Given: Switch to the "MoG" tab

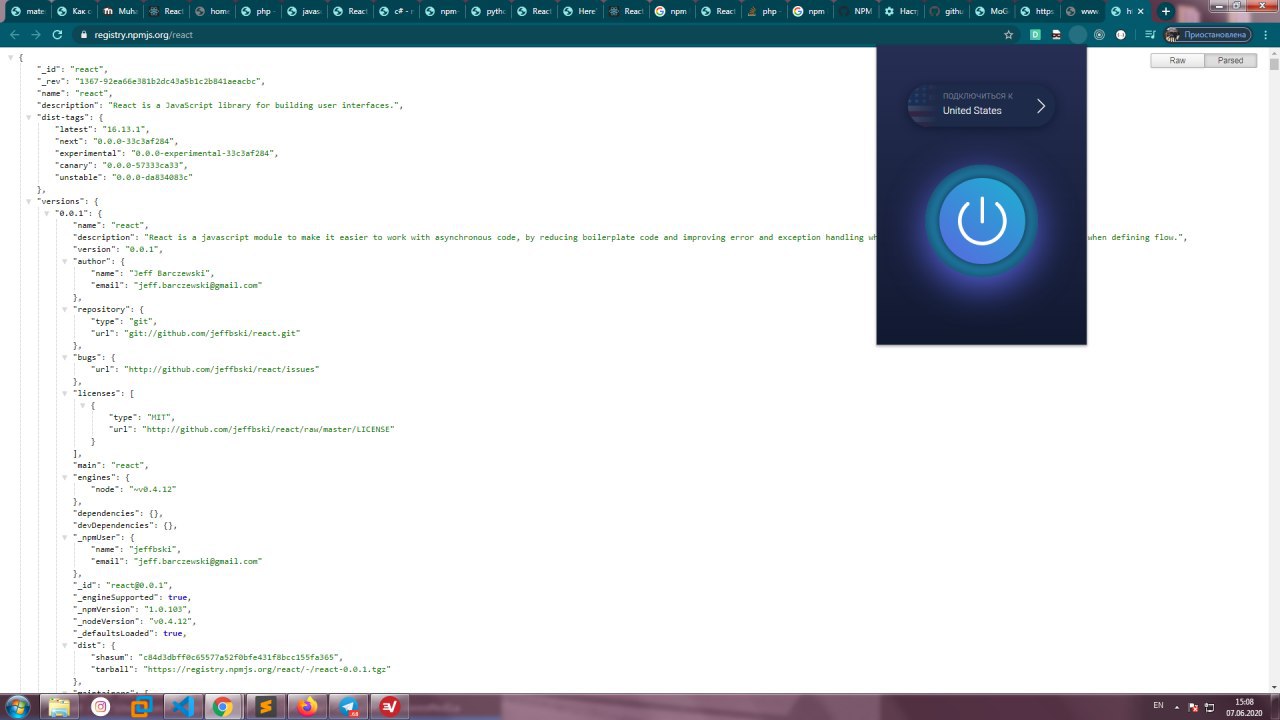Looking at the screenshot, I should (x=995, y=11).
